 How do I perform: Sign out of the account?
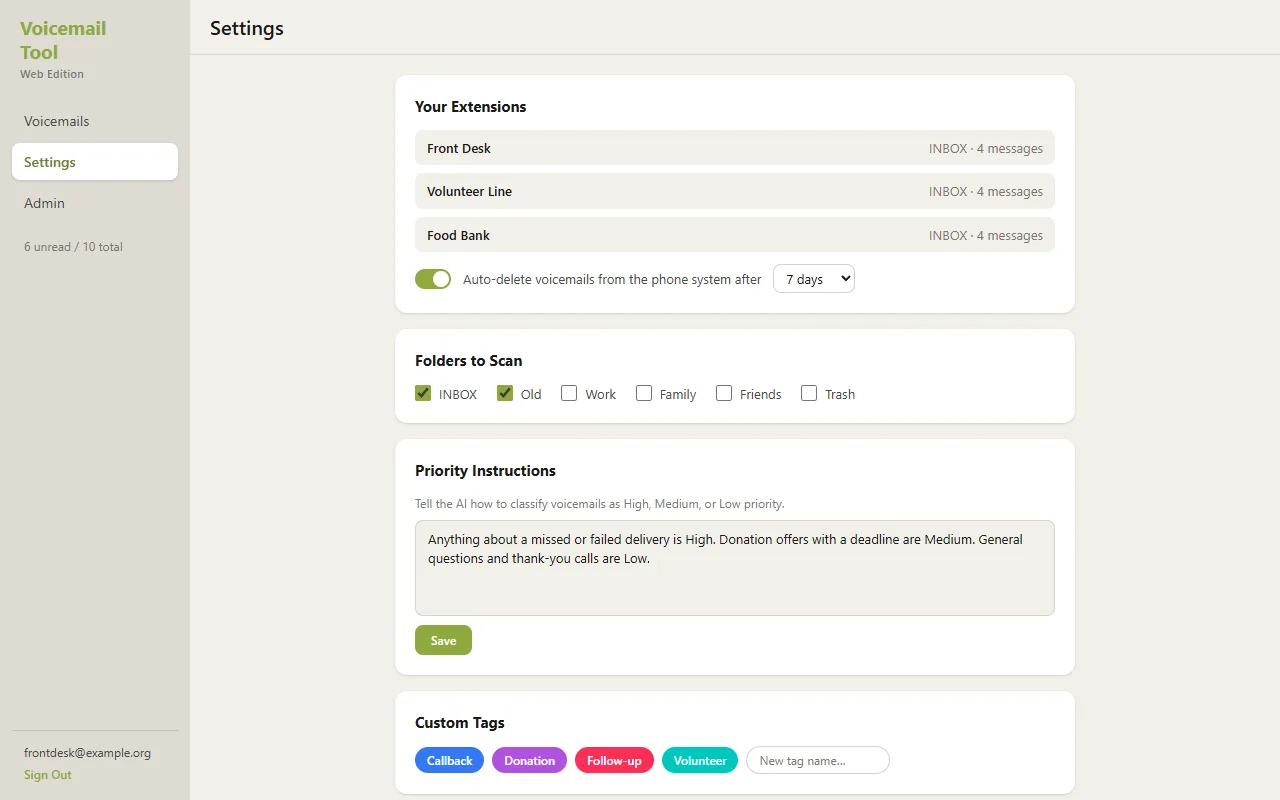click(x=48, y=775)
